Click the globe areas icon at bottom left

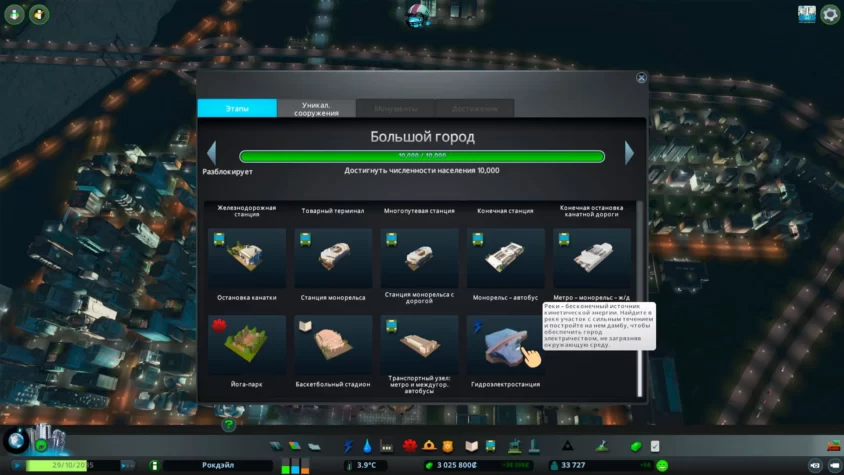coord(16,441)
